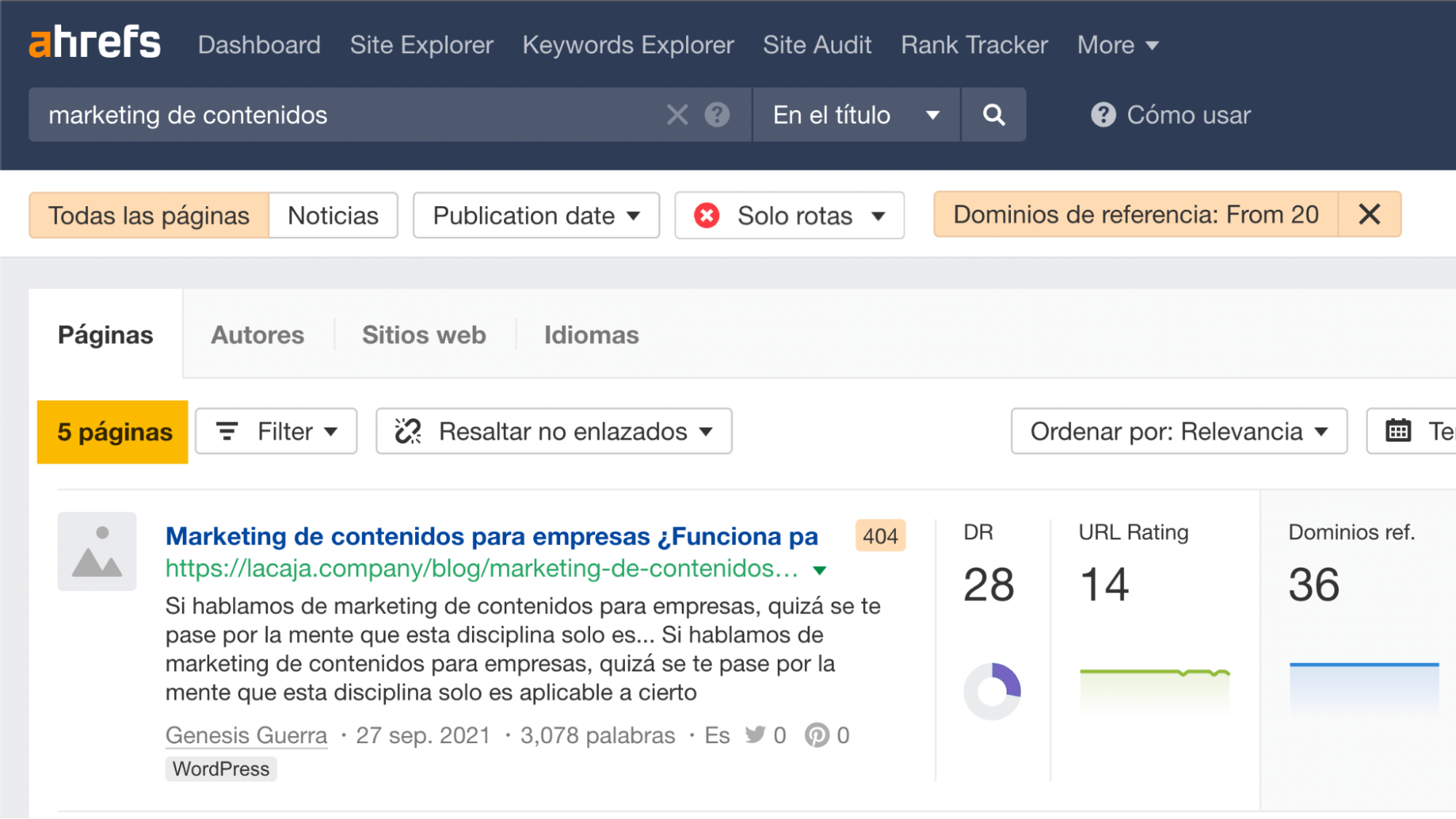Screen dimensions: 1456x819
Task: Click the Pinterest shares icon on the result
Action: pos(817,735)
